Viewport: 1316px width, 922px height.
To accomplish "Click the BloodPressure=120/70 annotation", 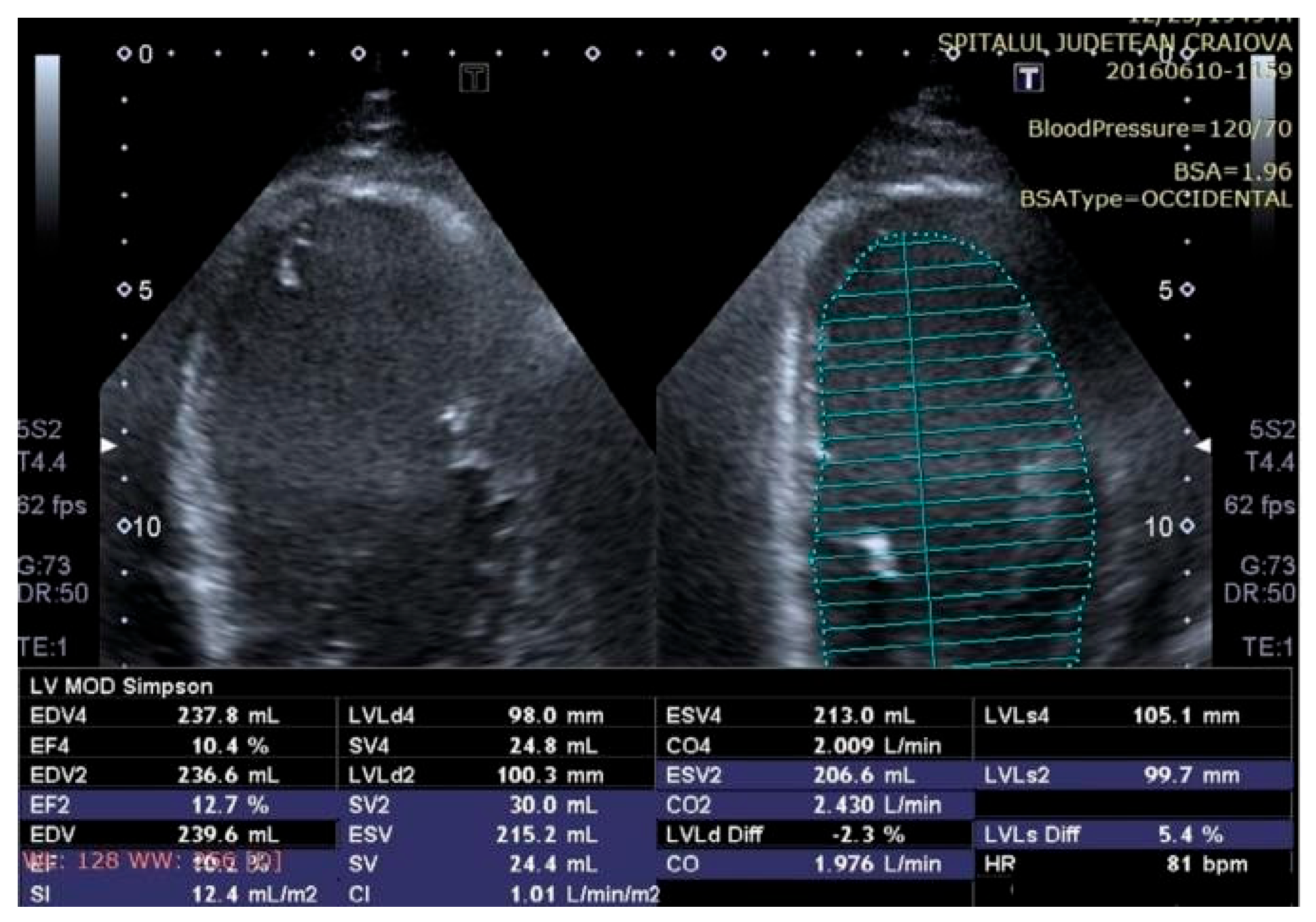I will [x=1158, y=129].
